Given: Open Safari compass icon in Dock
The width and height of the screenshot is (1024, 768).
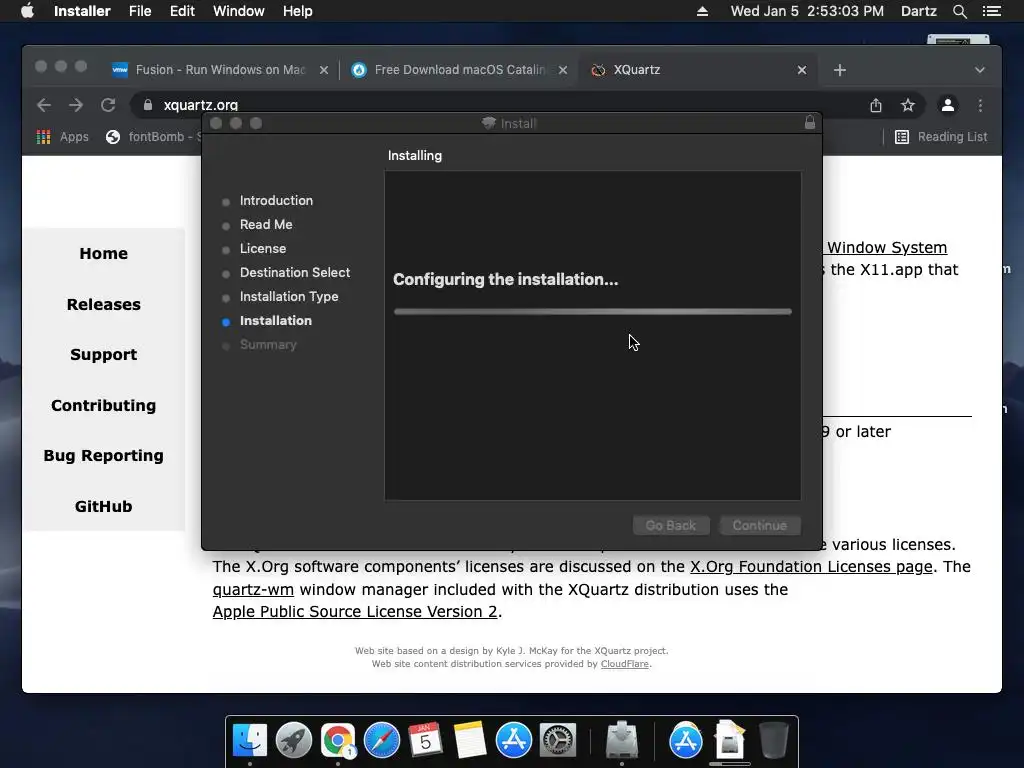Looking at the screenshot, I should pyautogui.click(x=381, y=740).
